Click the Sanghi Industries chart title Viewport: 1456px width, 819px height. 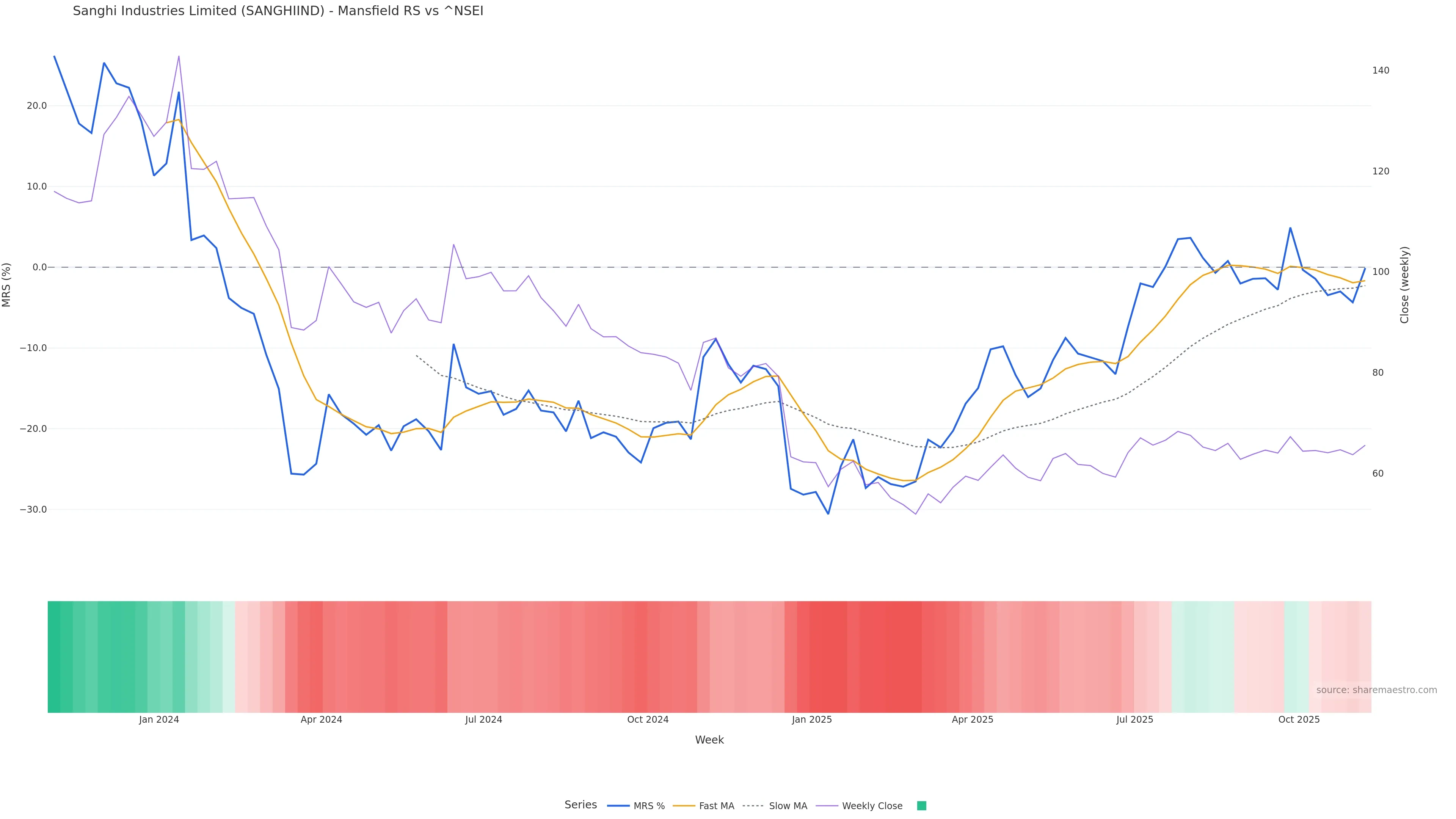pos(278,11)
